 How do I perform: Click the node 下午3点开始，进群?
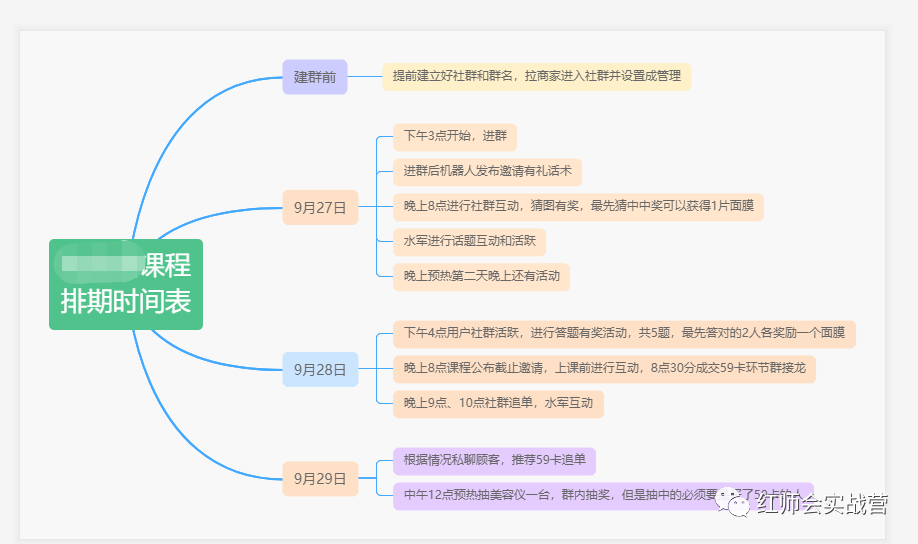[455, 136]
